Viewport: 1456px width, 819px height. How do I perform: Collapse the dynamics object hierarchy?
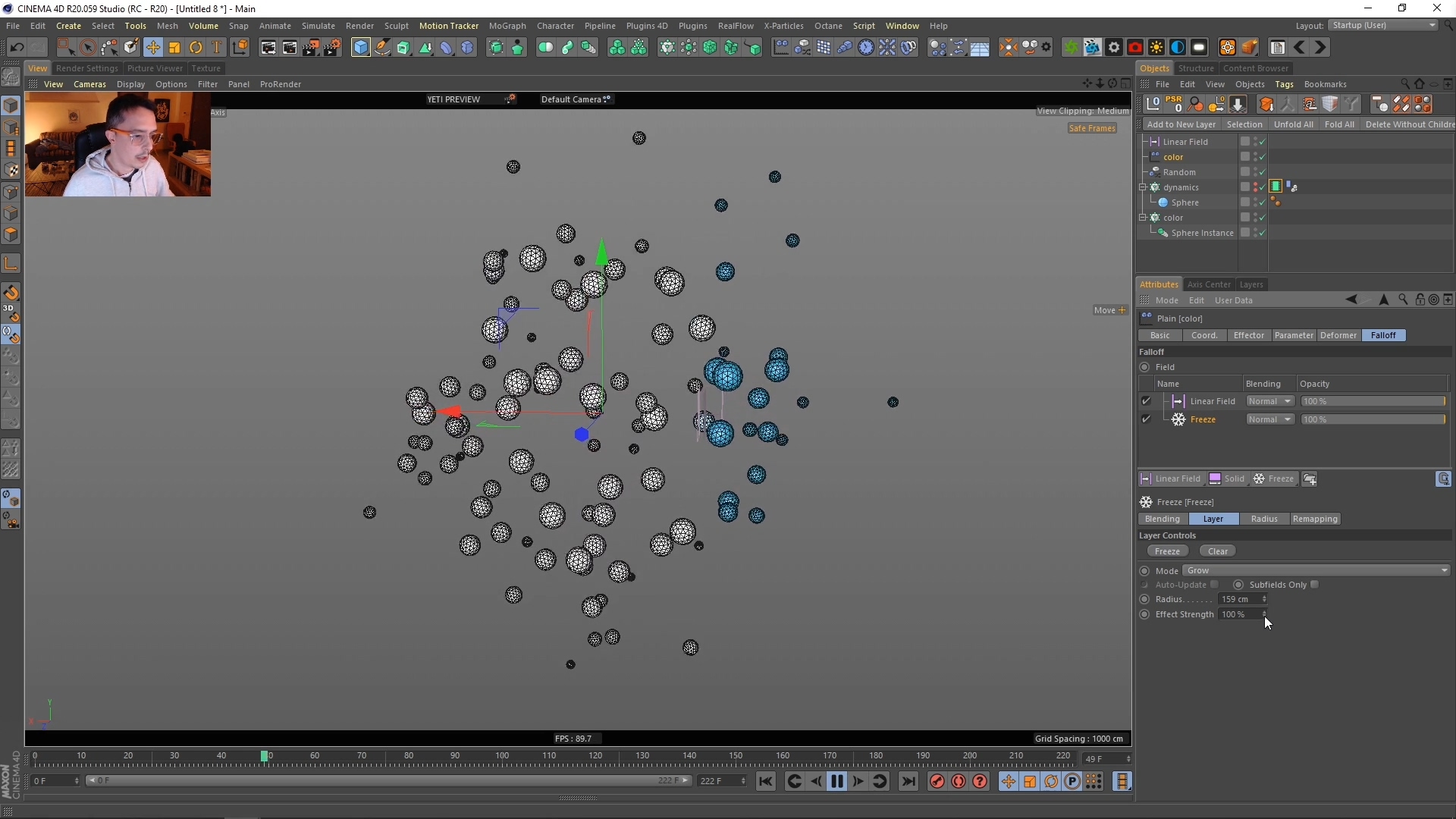(1142, 187)
